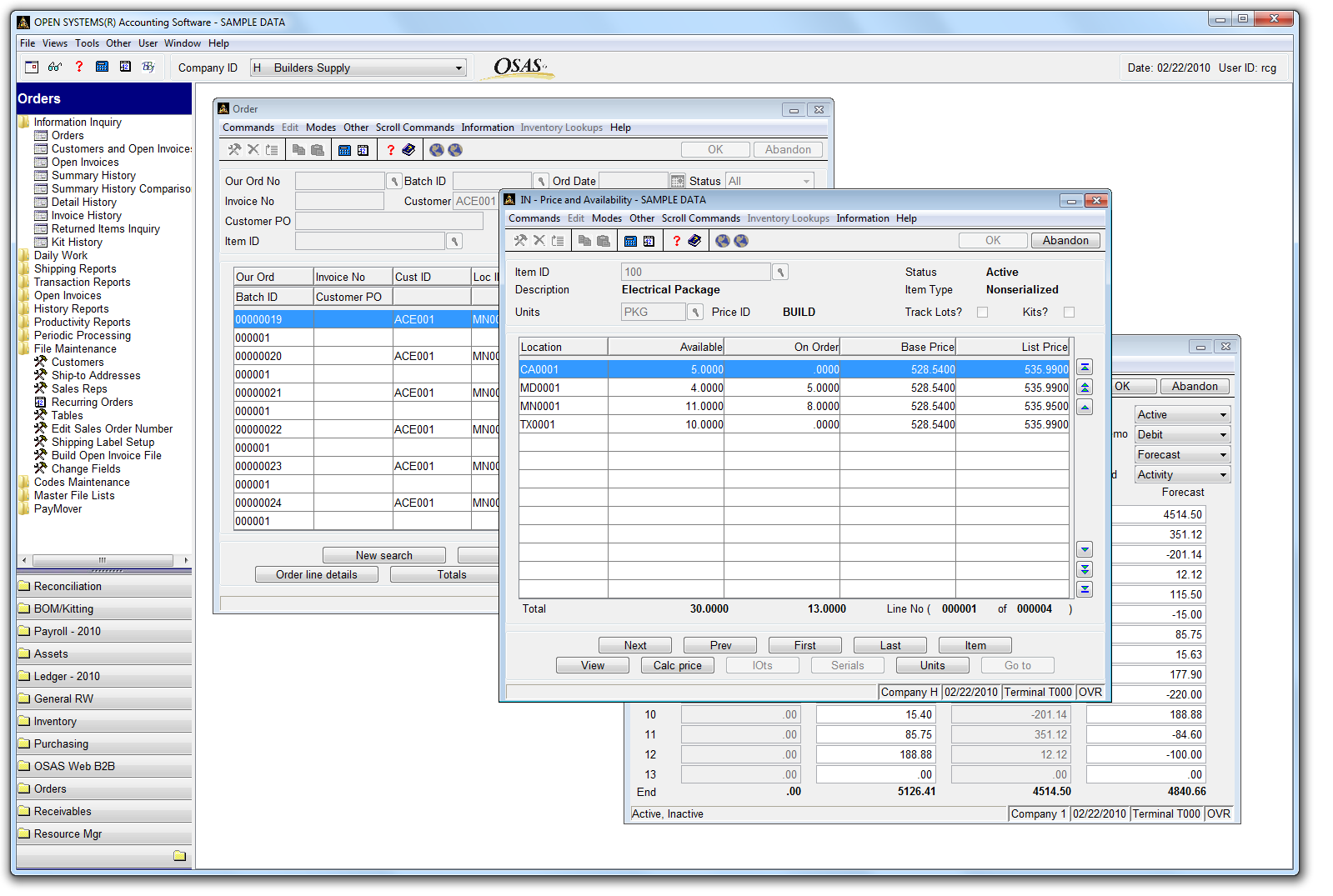Open Scroll Commands menu in Price and Availability window
This screenshot has height=896, width=1333.
point(701,218)
